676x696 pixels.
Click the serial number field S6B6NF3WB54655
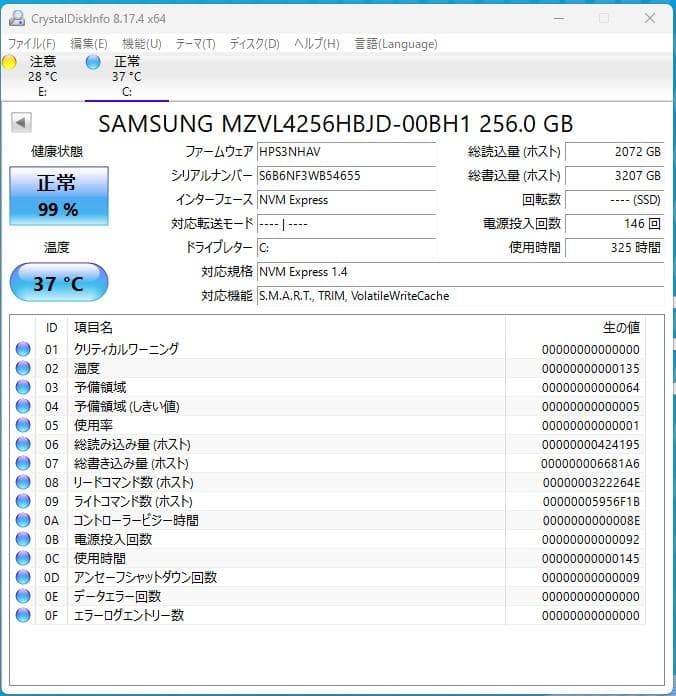pyautogui.click(x=346, y=176)
